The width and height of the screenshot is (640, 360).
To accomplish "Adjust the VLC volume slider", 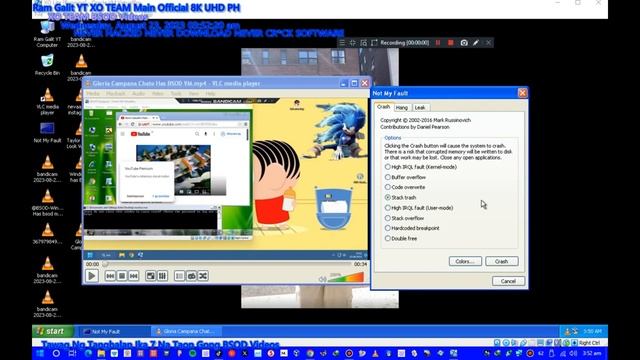I will pos(346,278).
